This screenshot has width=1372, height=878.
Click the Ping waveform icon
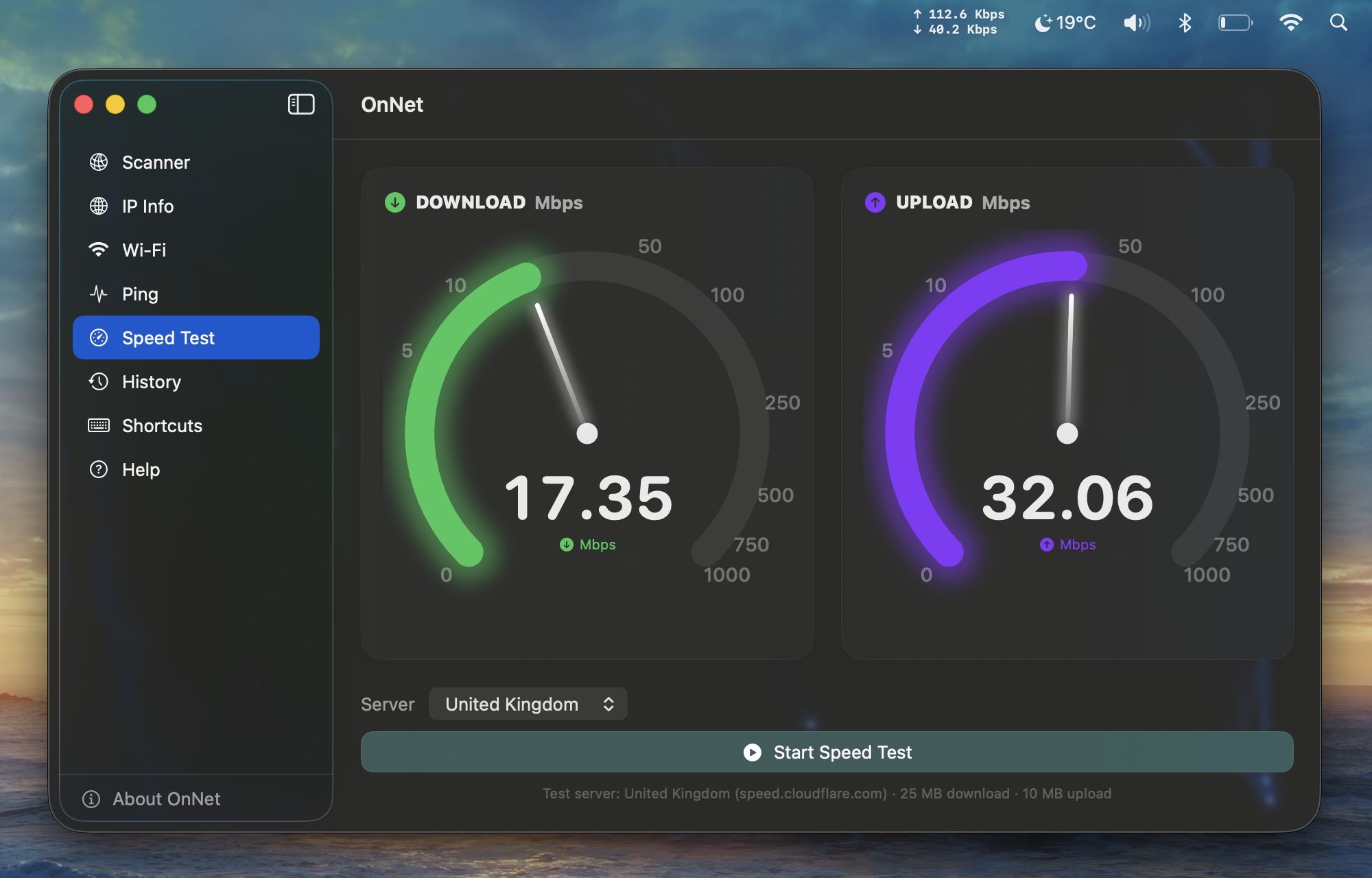[x=99, y=294]
